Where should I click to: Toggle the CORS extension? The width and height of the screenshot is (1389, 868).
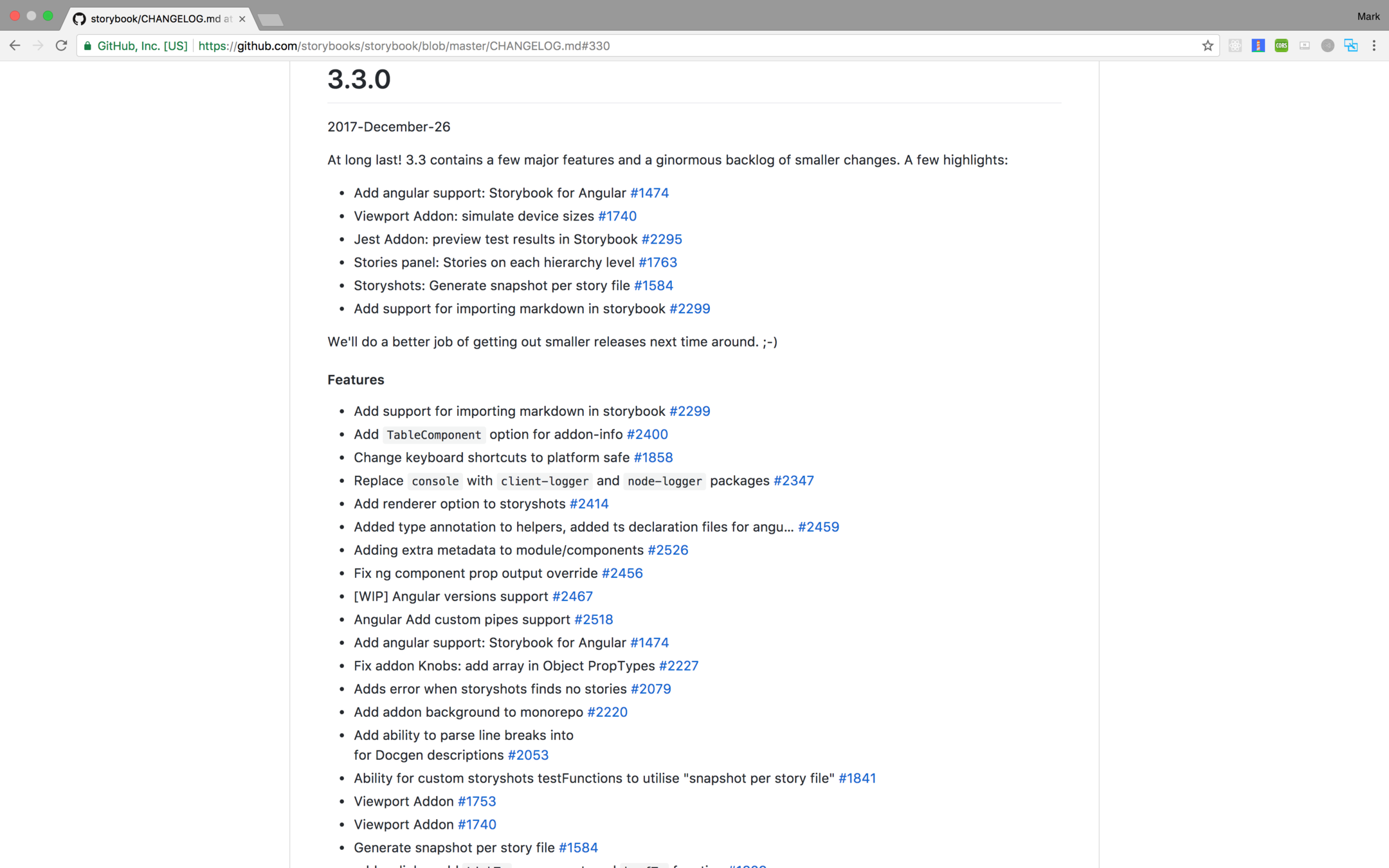point(1281,46)
